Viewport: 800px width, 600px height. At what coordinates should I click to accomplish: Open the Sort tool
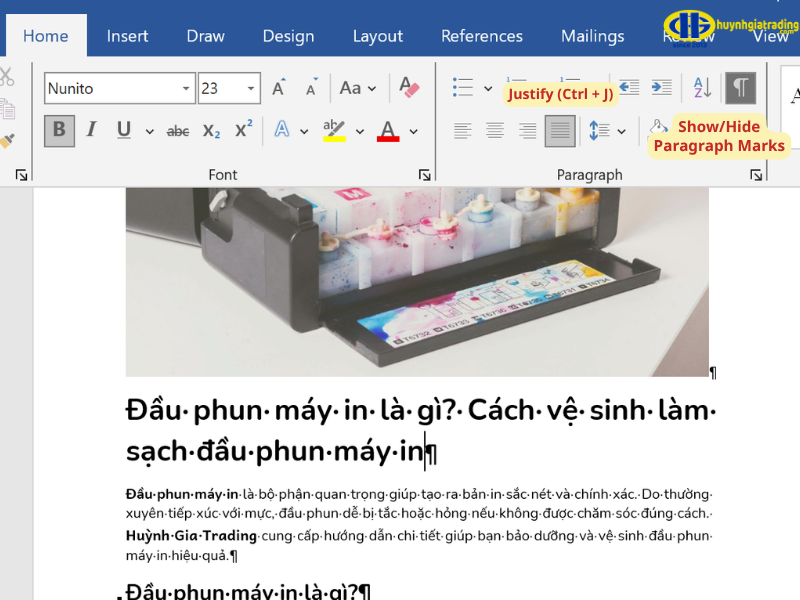[x=702, y=88]
